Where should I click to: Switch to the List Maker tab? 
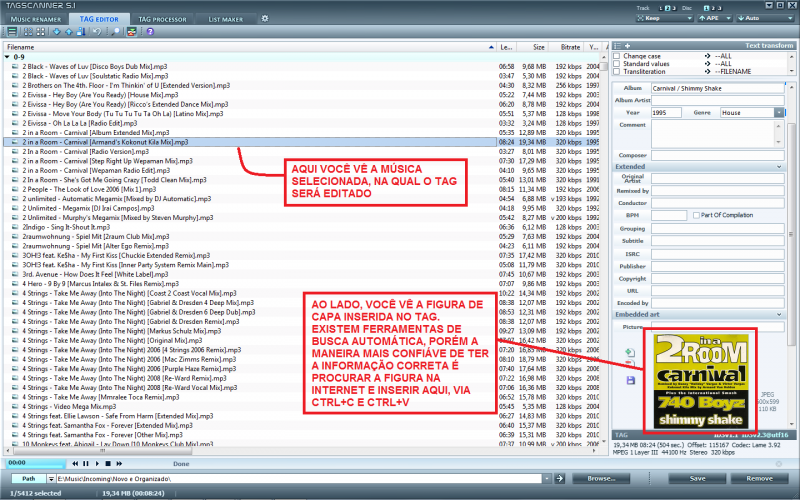coord(226,19)
